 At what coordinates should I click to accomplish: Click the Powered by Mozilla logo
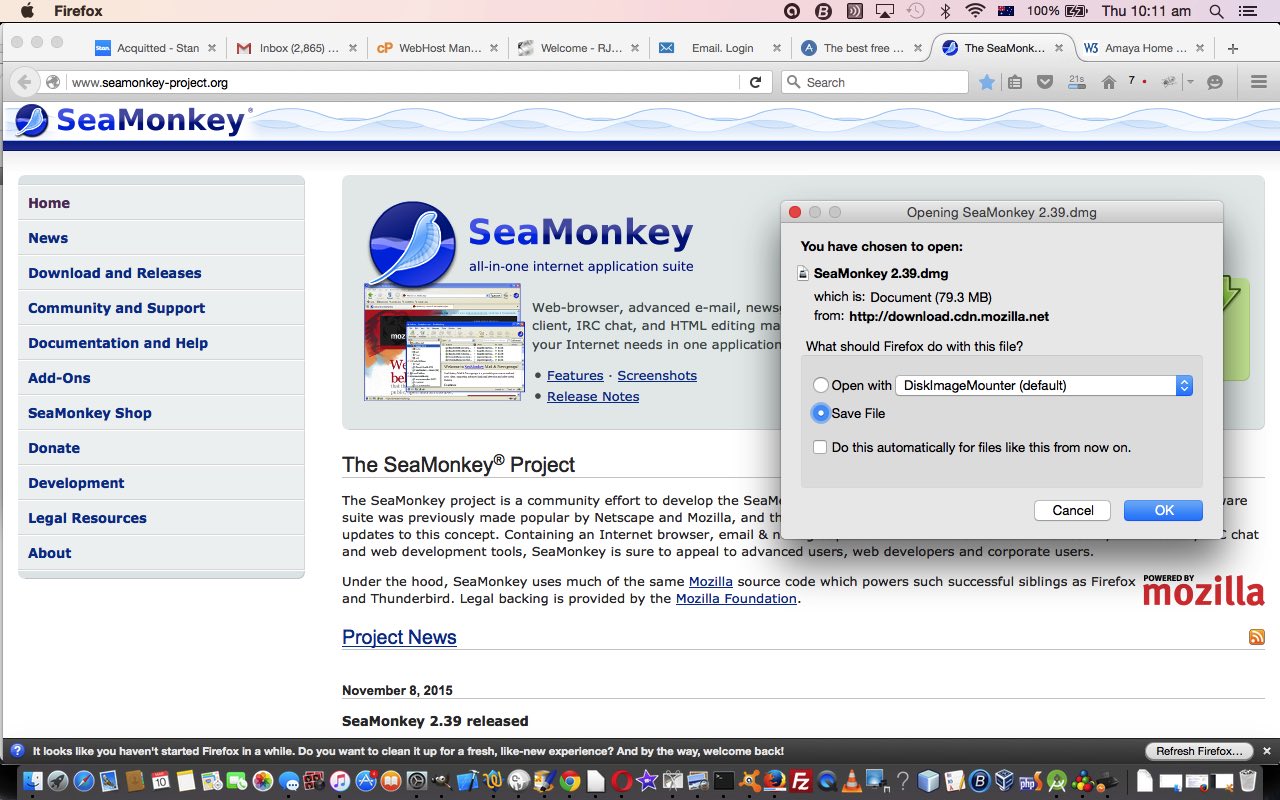pyautogui.click(x=1204, y=589)
